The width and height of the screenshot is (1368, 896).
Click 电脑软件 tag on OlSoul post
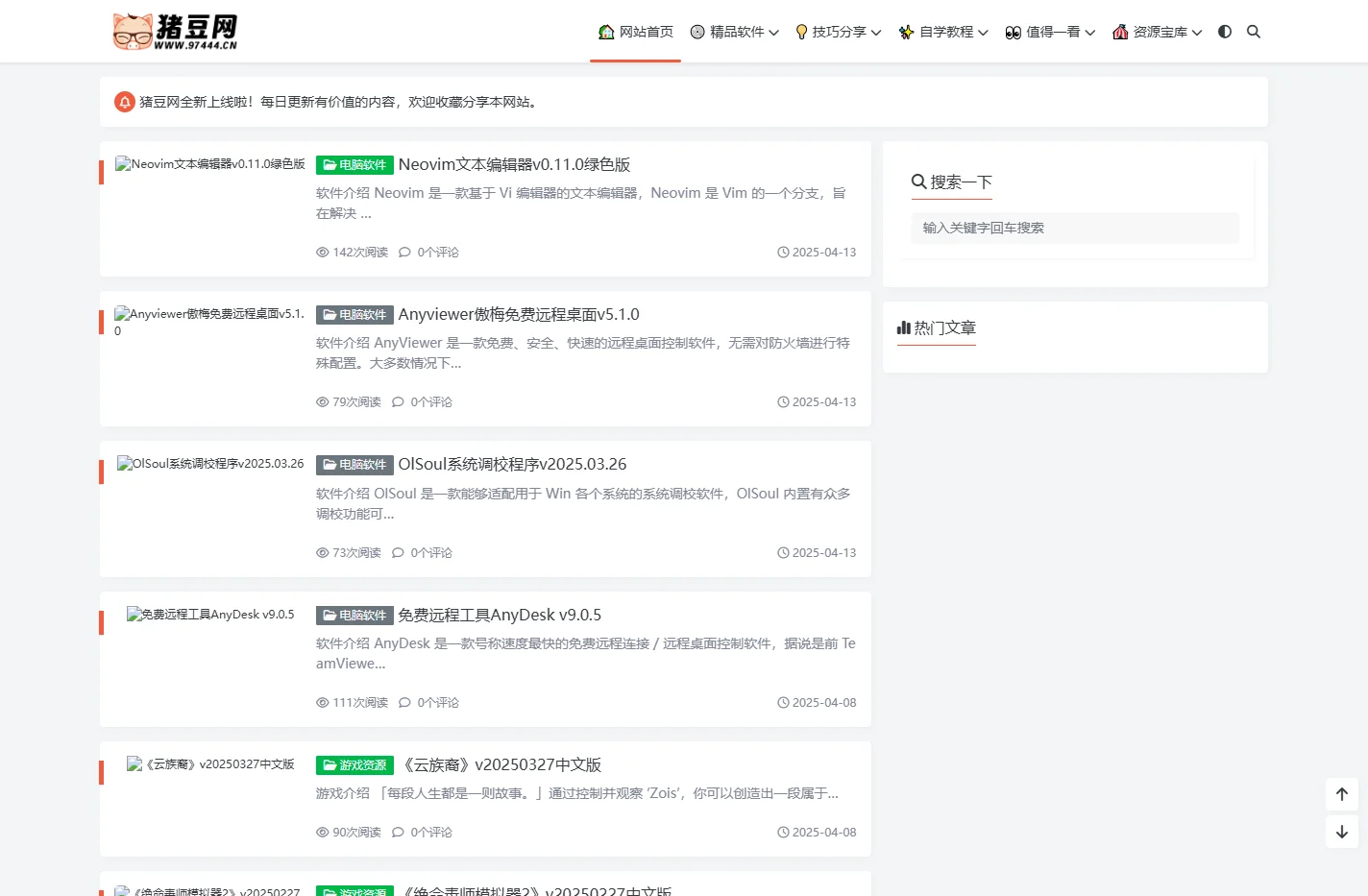[354, 465]
